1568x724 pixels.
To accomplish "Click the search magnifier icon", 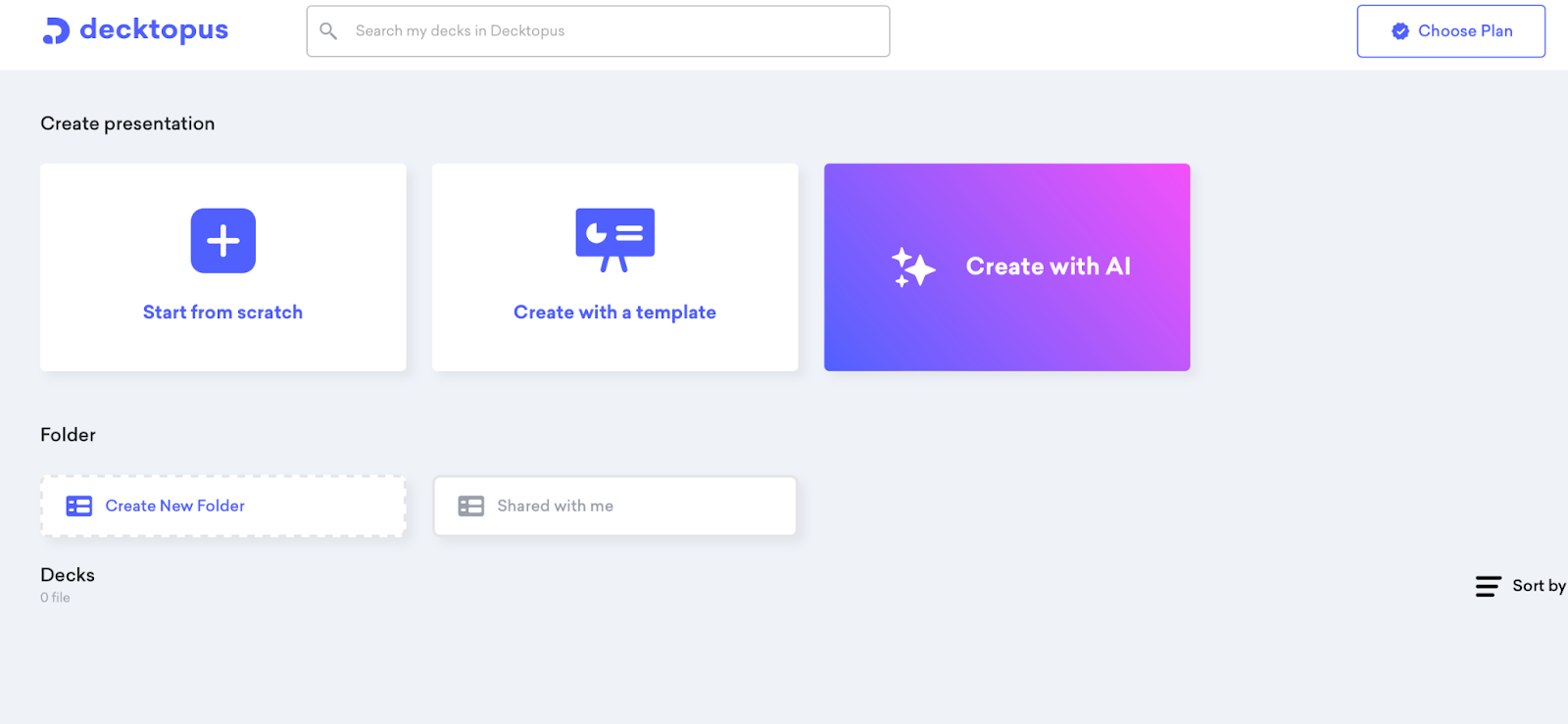I will [329, 31].
